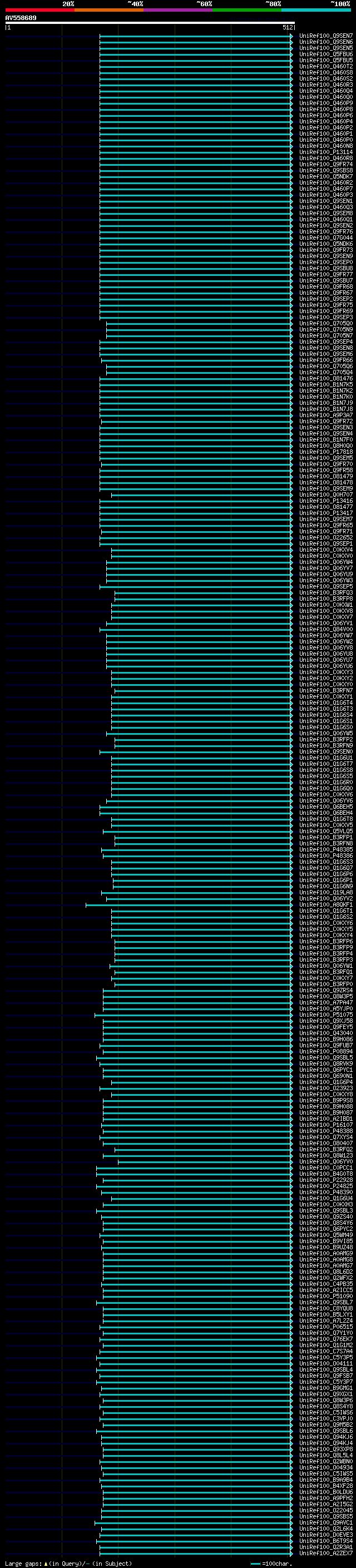Select the UniRef100_P13417 label
The image size is (356, 1568).
click(x=325, y=513)
